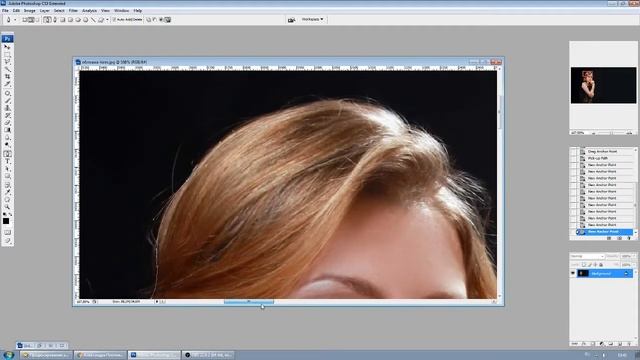
Task: Select the Type tool
Action: (x=7, y=161)
